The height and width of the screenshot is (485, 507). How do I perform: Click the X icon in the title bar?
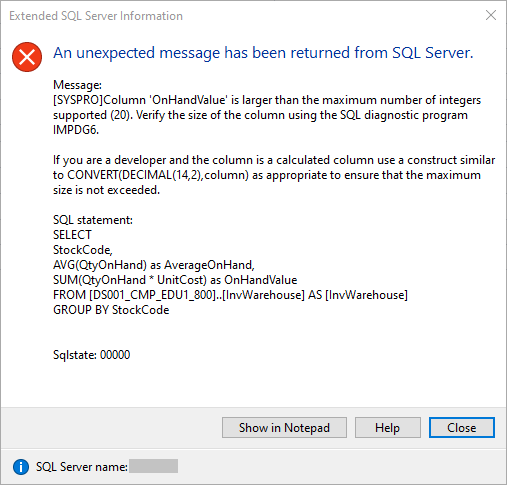(x=491, y=15)
